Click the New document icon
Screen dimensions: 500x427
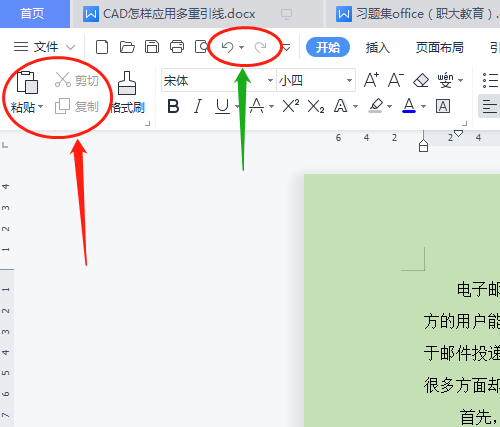point(102,47)
